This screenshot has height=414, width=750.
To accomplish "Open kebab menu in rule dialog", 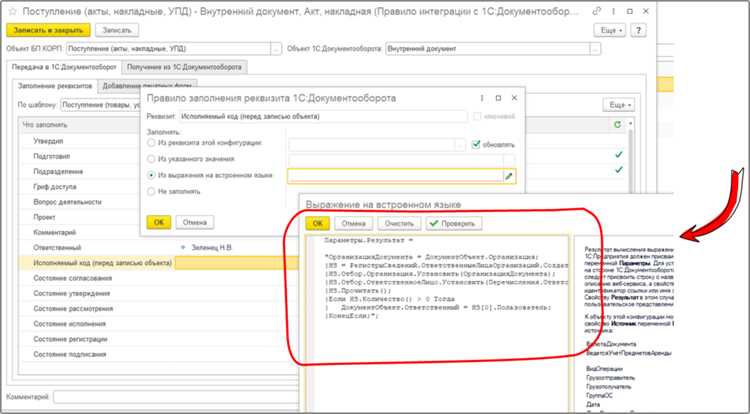I will tap(482, 98).
